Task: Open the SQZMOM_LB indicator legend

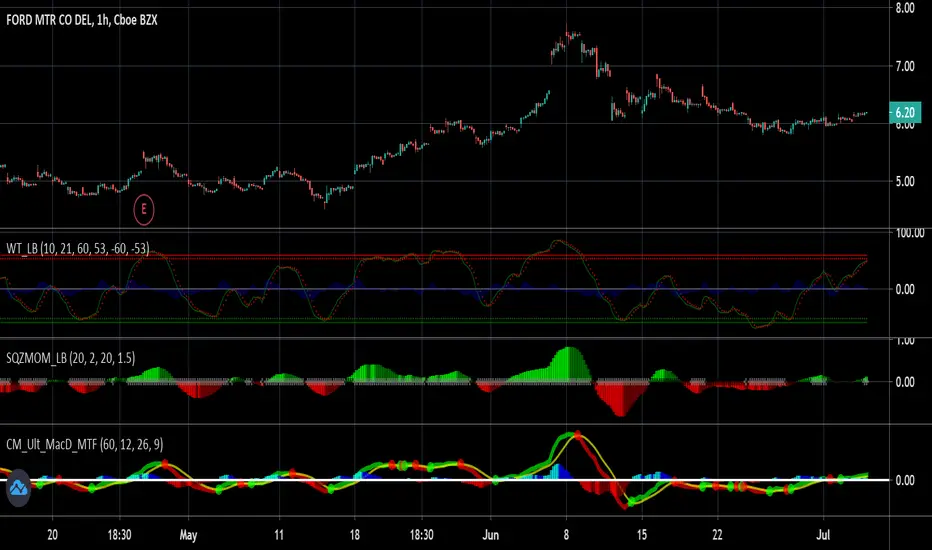Action: click(71, 358)
